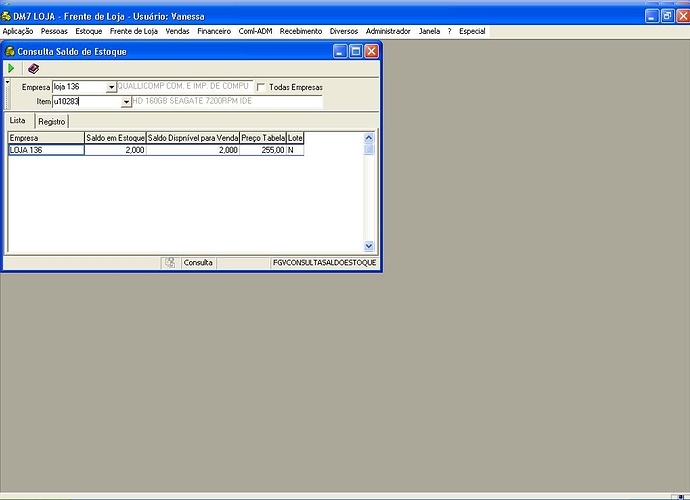The width and height of the screenshot is (690, 500).
Task: Open the Diversos menu
Action: click(344, 31)
